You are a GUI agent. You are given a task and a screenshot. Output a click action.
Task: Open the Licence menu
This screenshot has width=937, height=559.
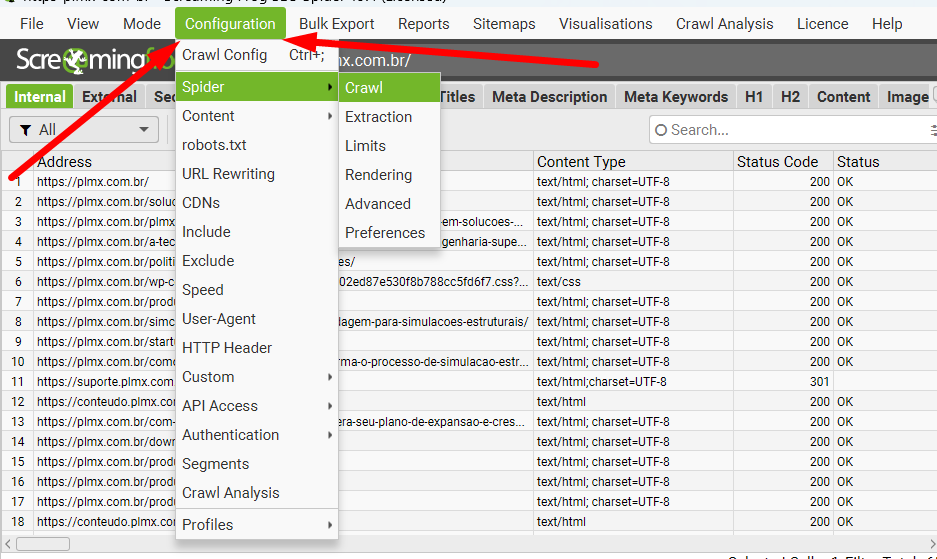coord(822,24)
